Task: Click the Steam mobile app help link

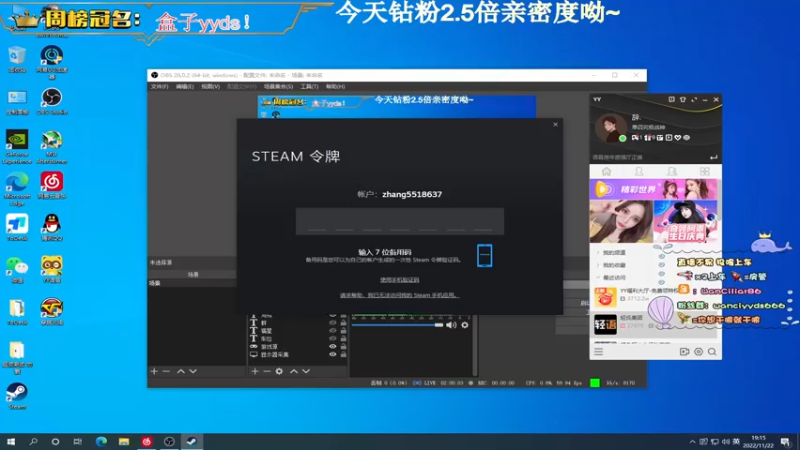Action: coord(399,295)
